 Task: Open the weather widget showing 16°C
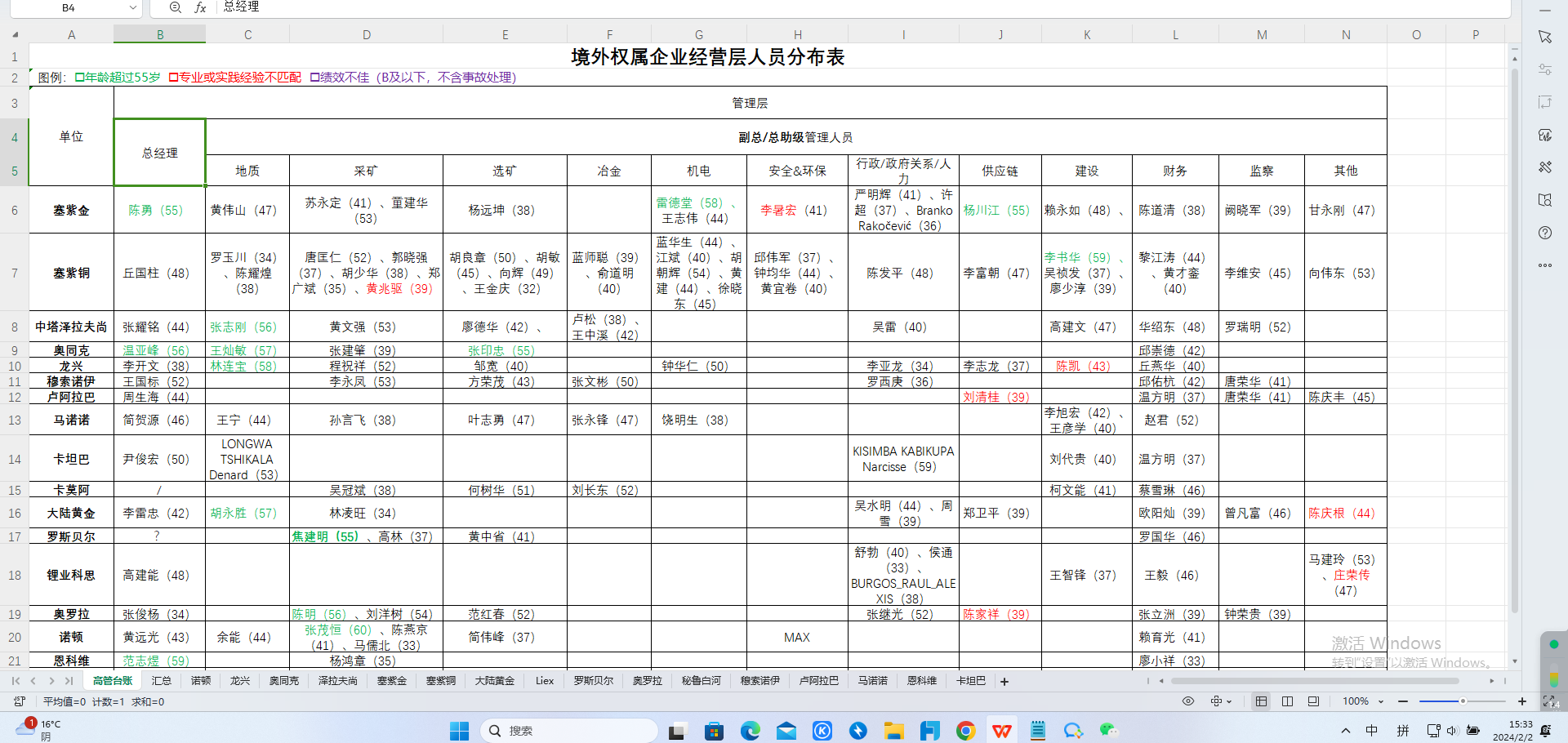(x=39, y=730)
